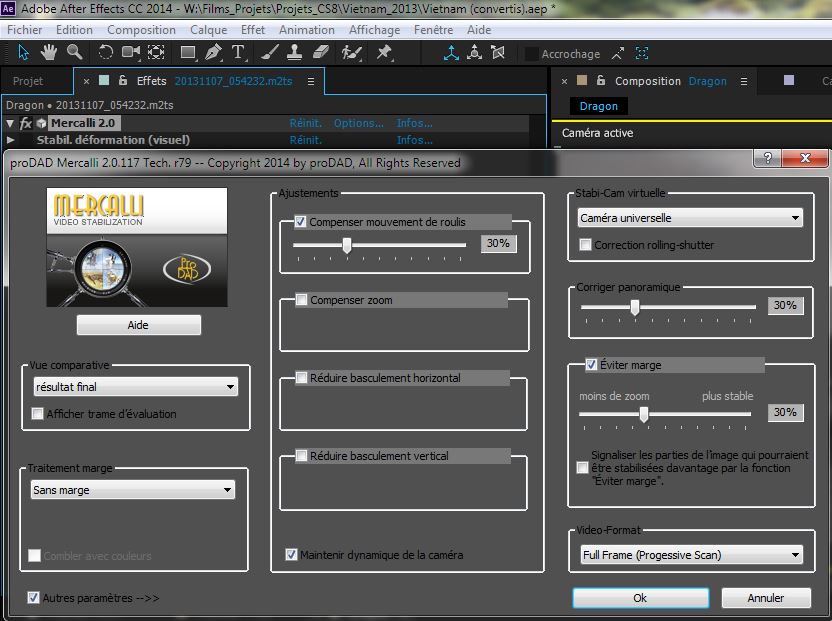Check the Signaliser les parties de l'image option
The image size is (832, 621).
tap(582, 468)
